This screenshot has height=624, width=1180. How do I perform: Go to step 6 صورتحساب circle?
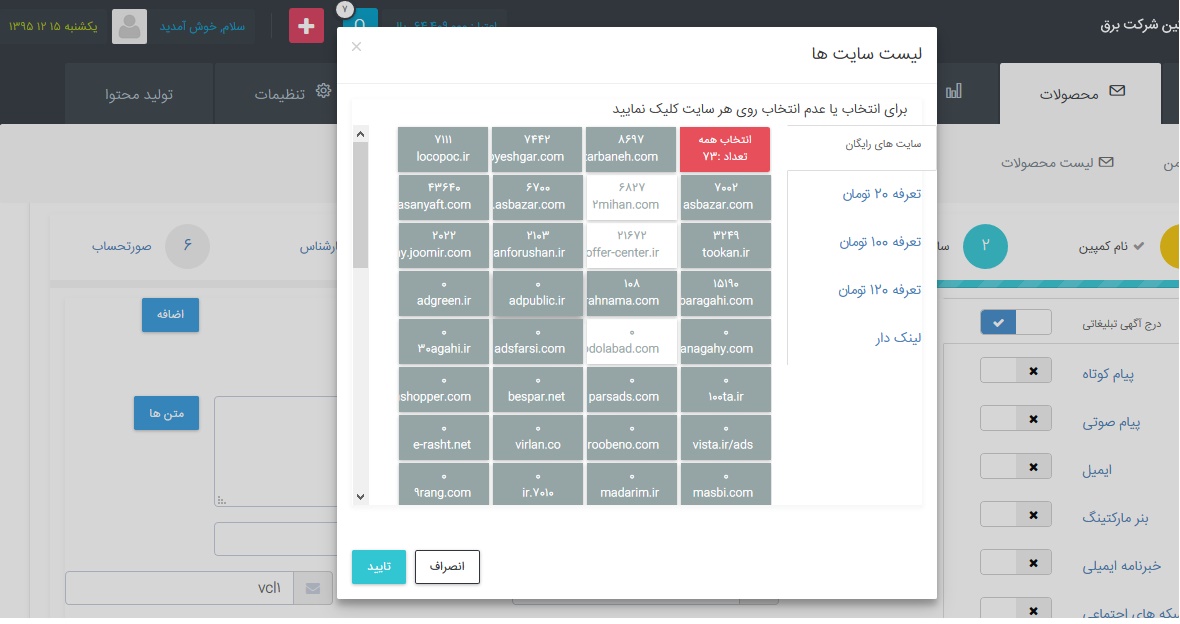tap(187, 246)
